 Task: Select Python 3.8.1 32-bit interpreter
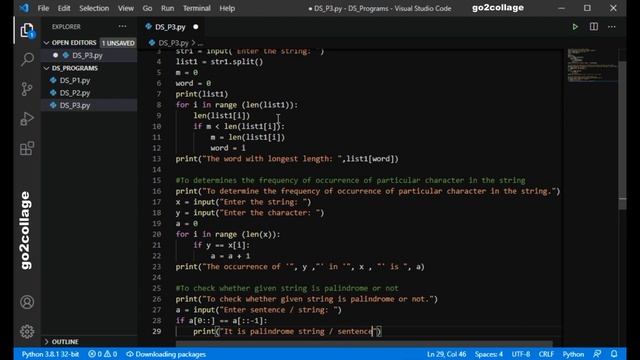pyautogui.click(x=50, y=354)
